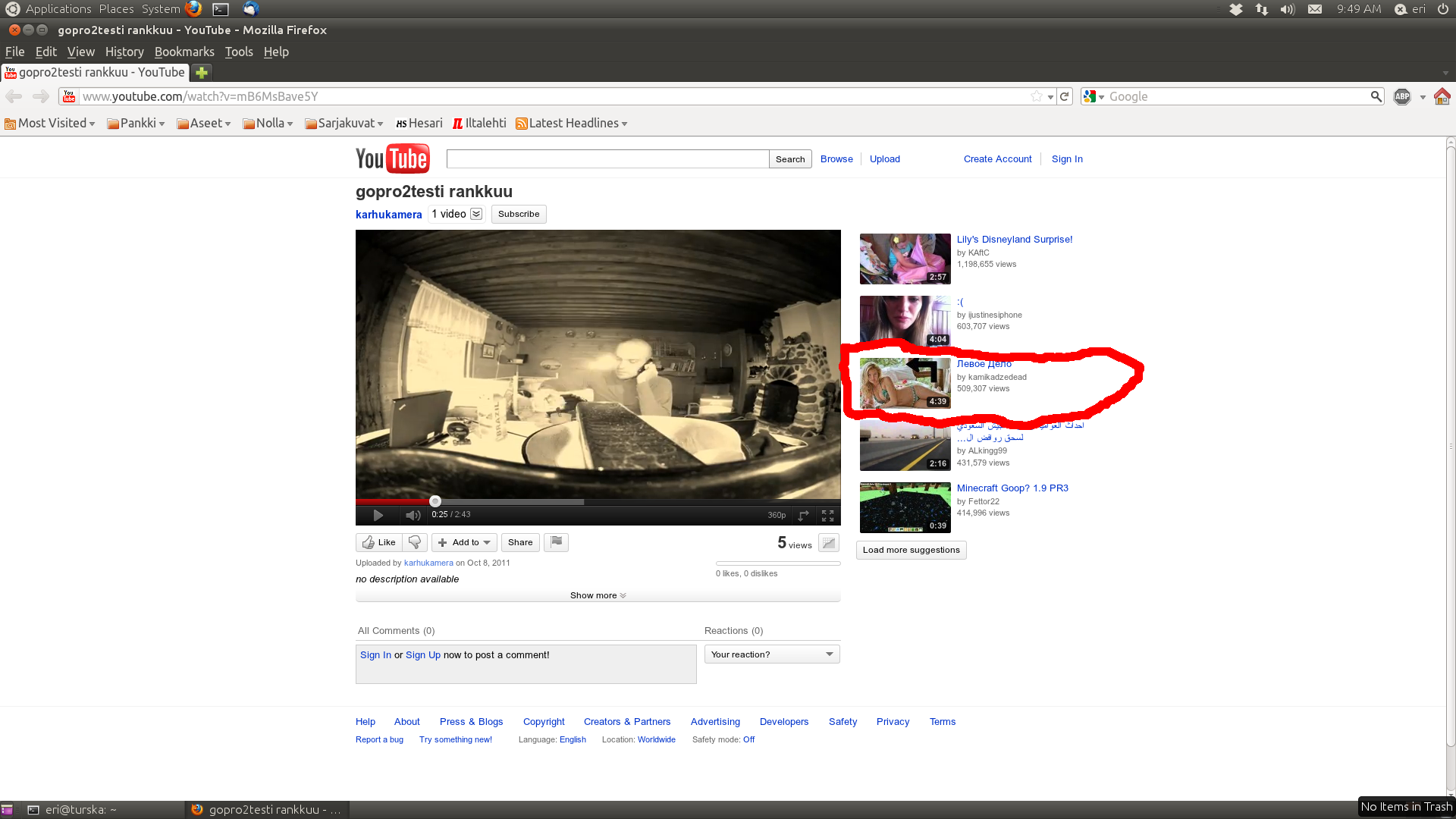Click the Sign In header link
This screenshot has height=819, width=1456.
tap(1066, 159)
